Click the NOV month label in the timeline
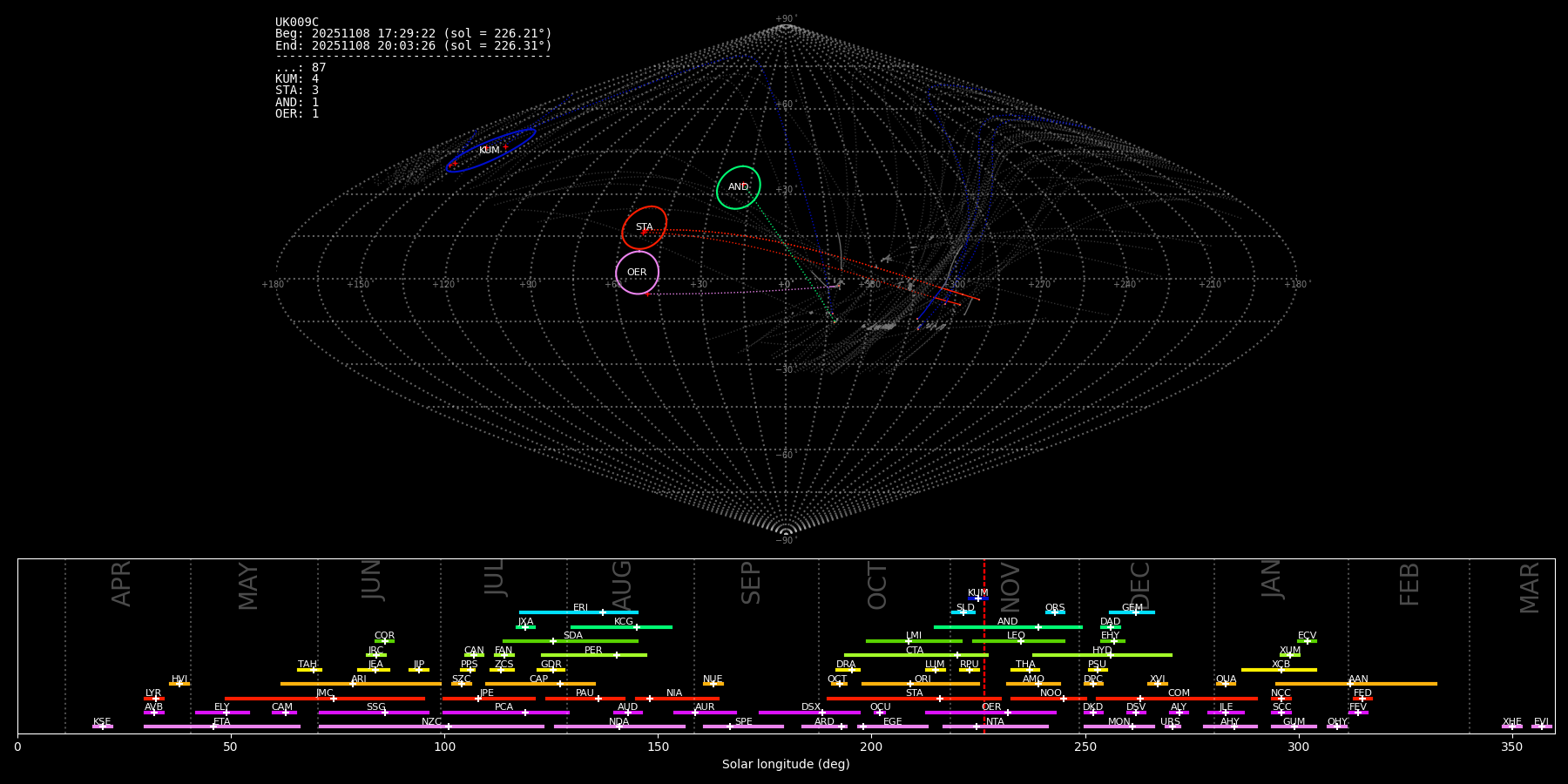 click(1010, 585)
